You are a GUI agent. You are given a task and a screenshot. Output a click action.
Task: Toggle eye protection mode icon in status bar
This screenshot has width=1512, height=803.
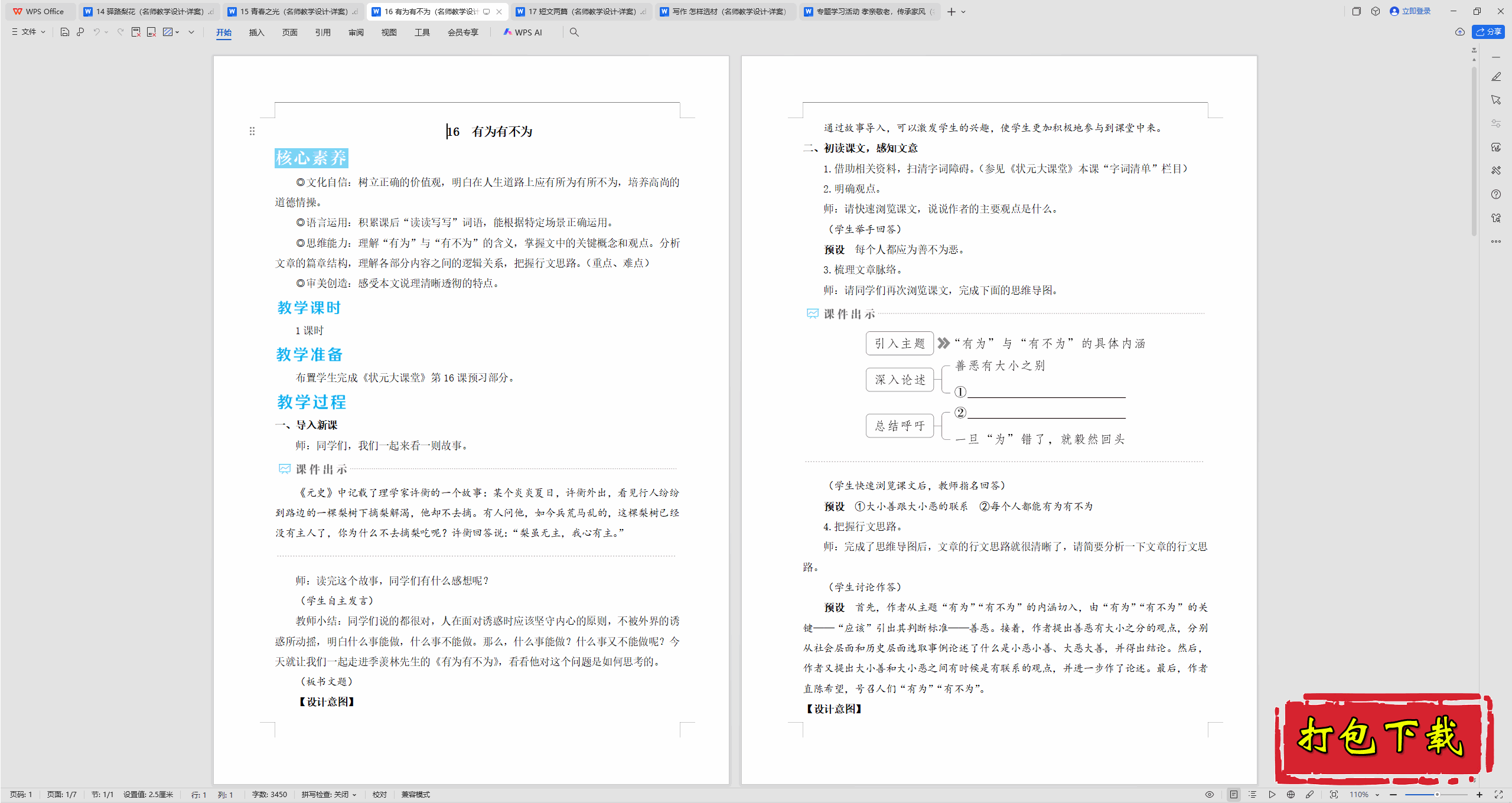click(1210, 795)
